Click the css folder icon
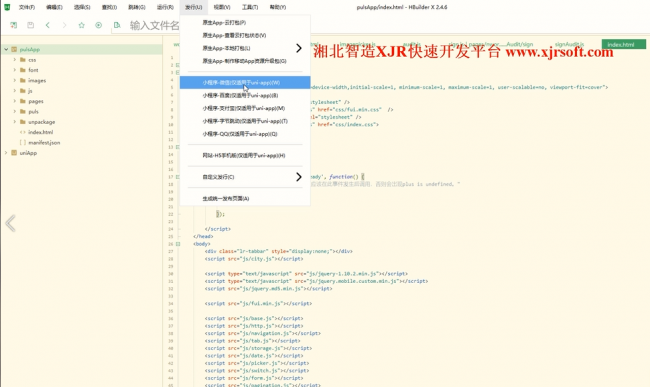 click(23, 60)
